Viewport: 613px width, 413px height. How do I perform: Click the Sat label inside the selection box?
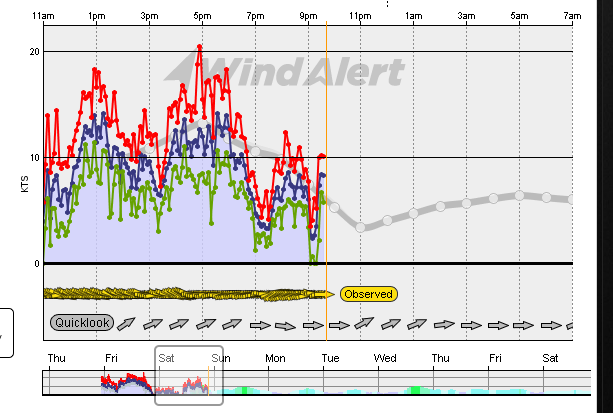tap(166, 358)
